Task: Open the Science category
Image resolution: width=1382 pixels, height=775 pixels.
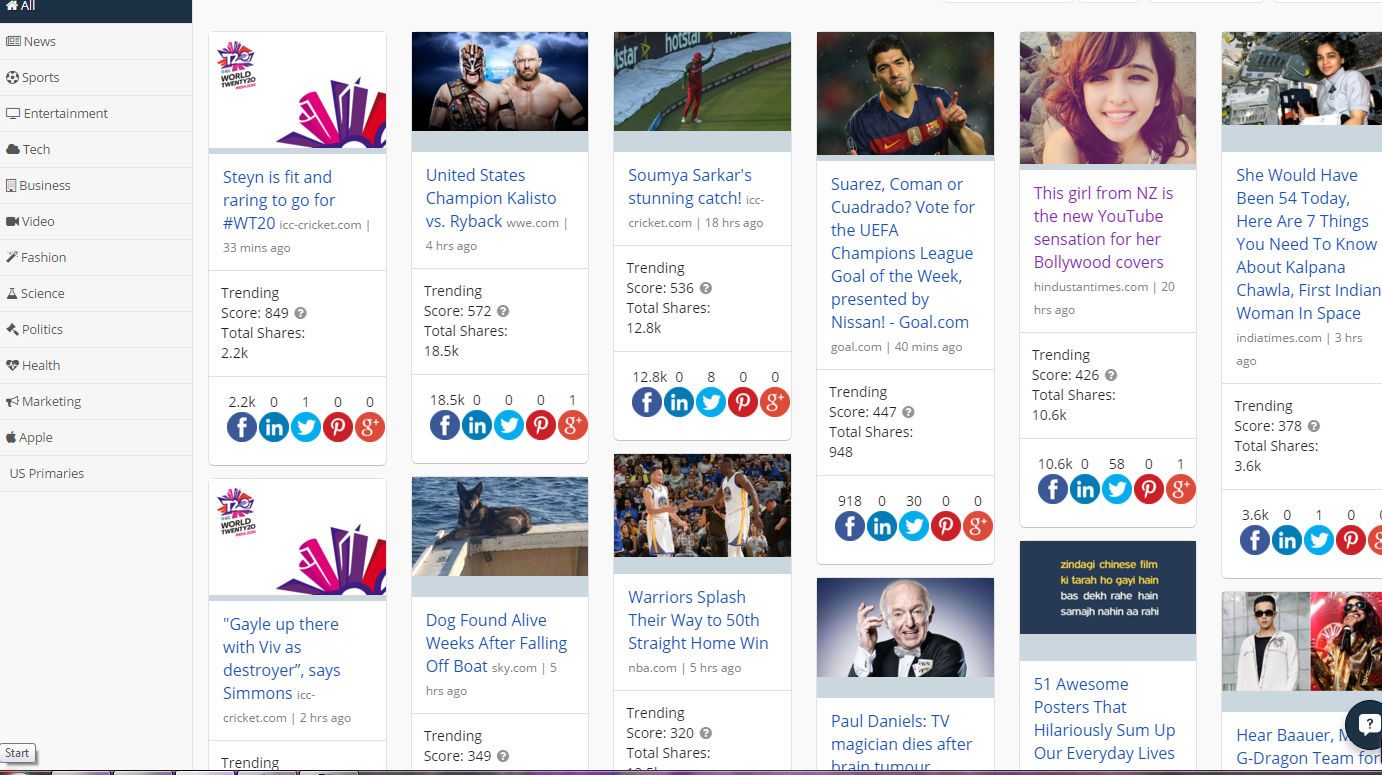Action: [x=96, y=293]
